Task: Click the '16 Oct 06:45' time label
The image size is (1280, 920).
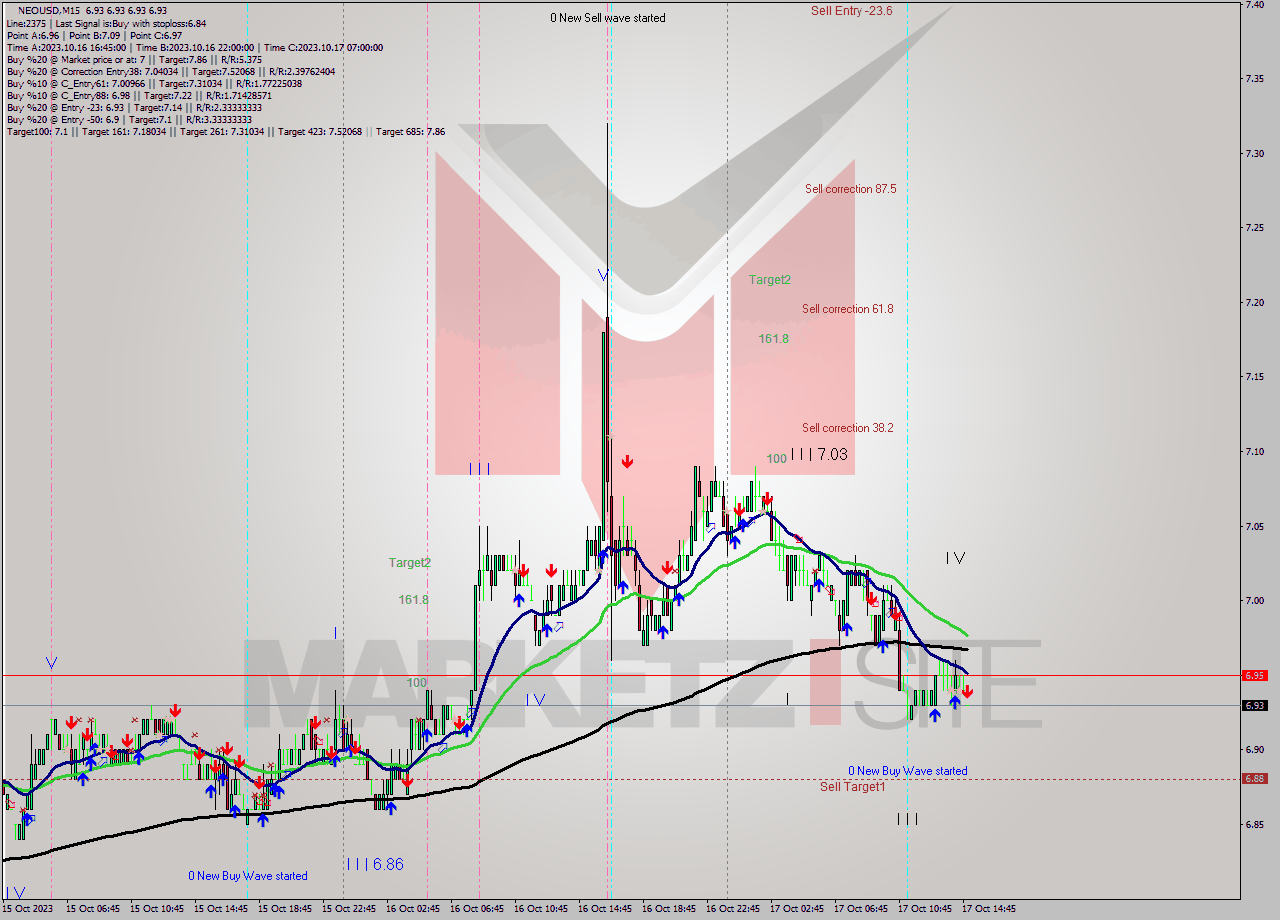Action: [477, 909]
